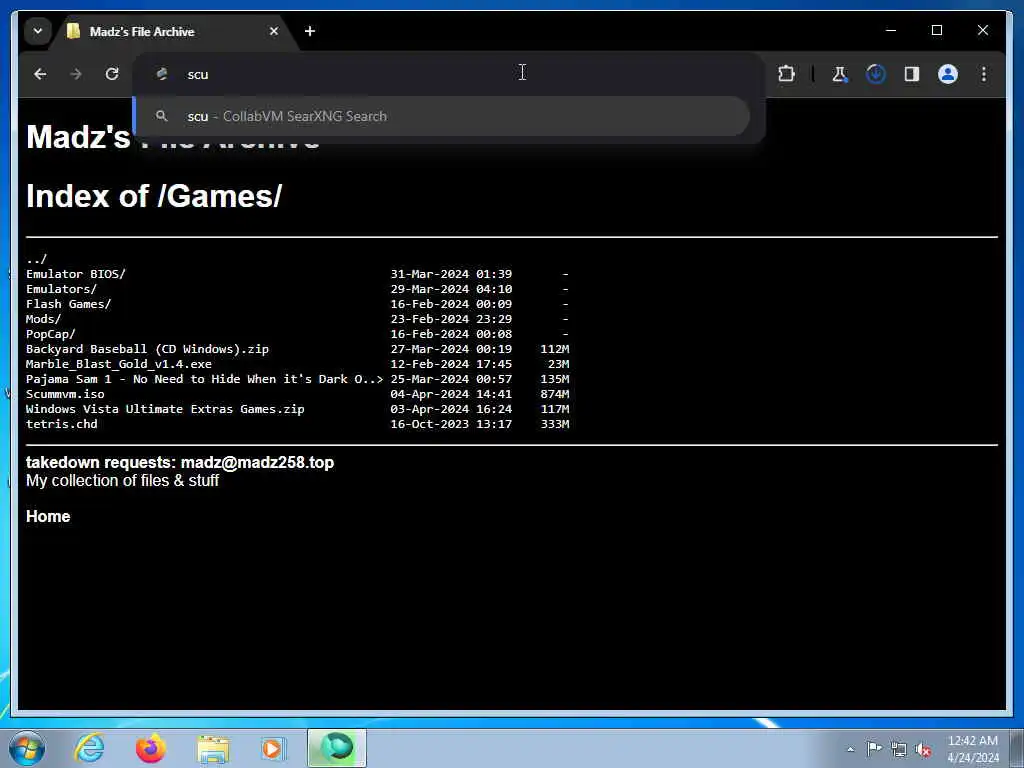
Task: Open the downloads icon in toolbar
Action: (x=876, y=74)
